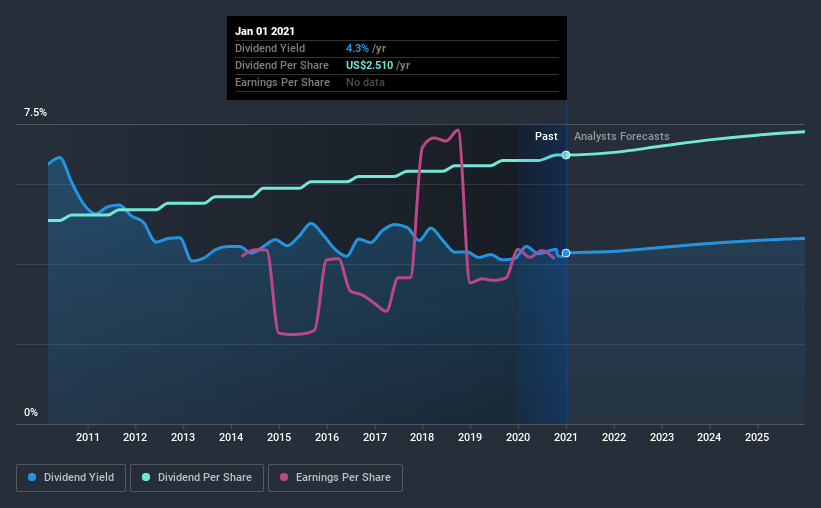Screen dimensions: 821x508
Task: Click the 2025 x-axis year label
Action: coord(757,437)
